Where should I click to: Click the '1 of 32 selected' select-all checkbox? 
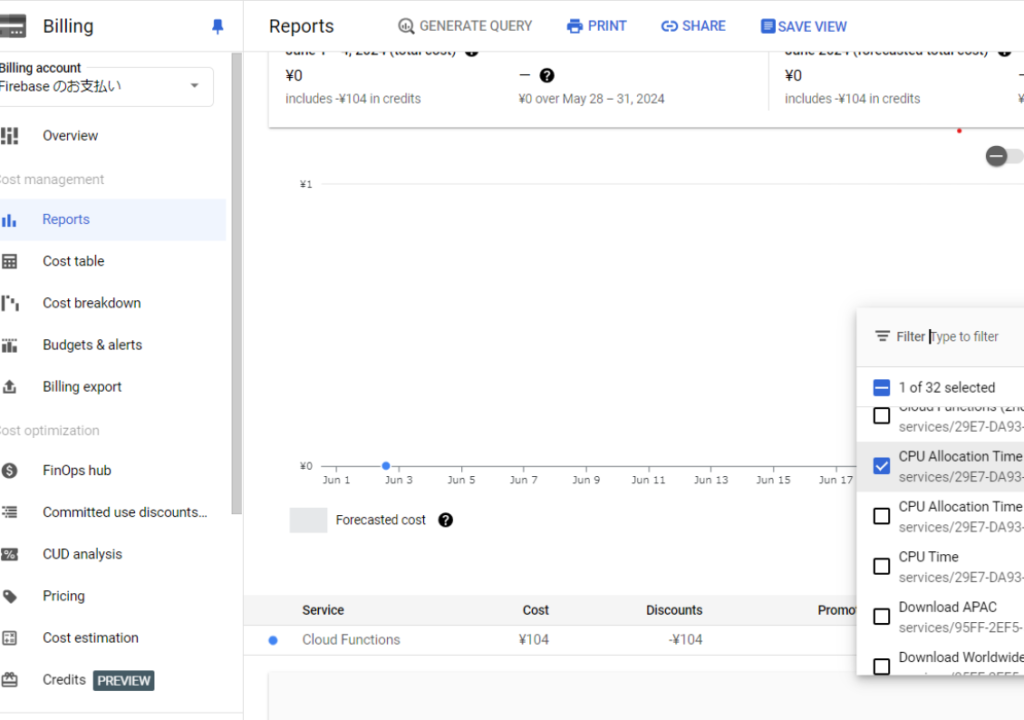click(x=881, y=388)
